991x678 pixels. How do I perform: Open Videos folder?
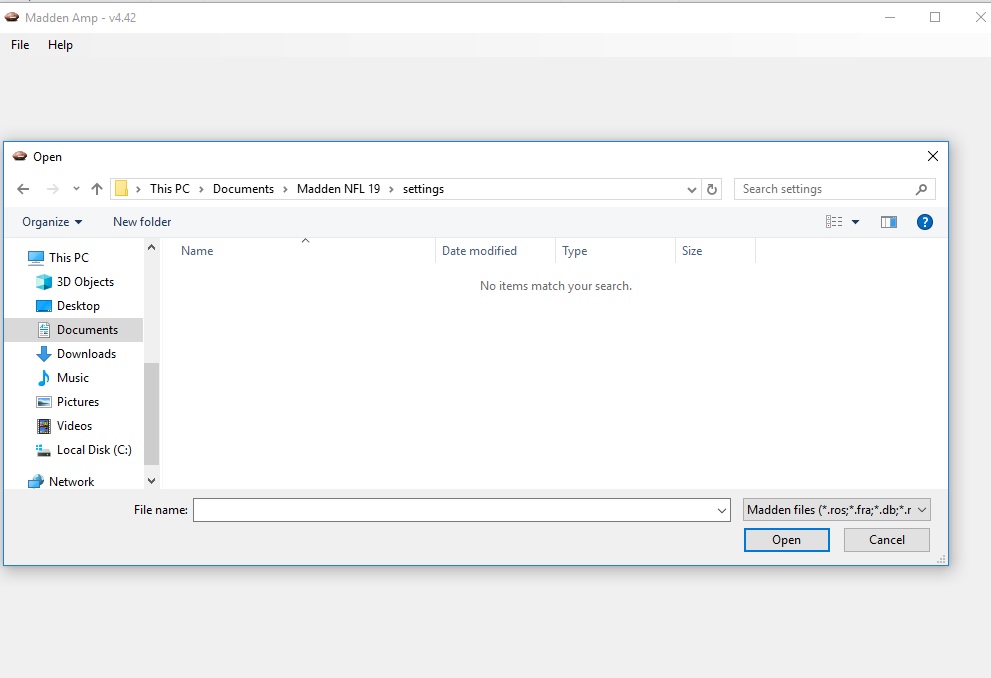click(75, 426)
